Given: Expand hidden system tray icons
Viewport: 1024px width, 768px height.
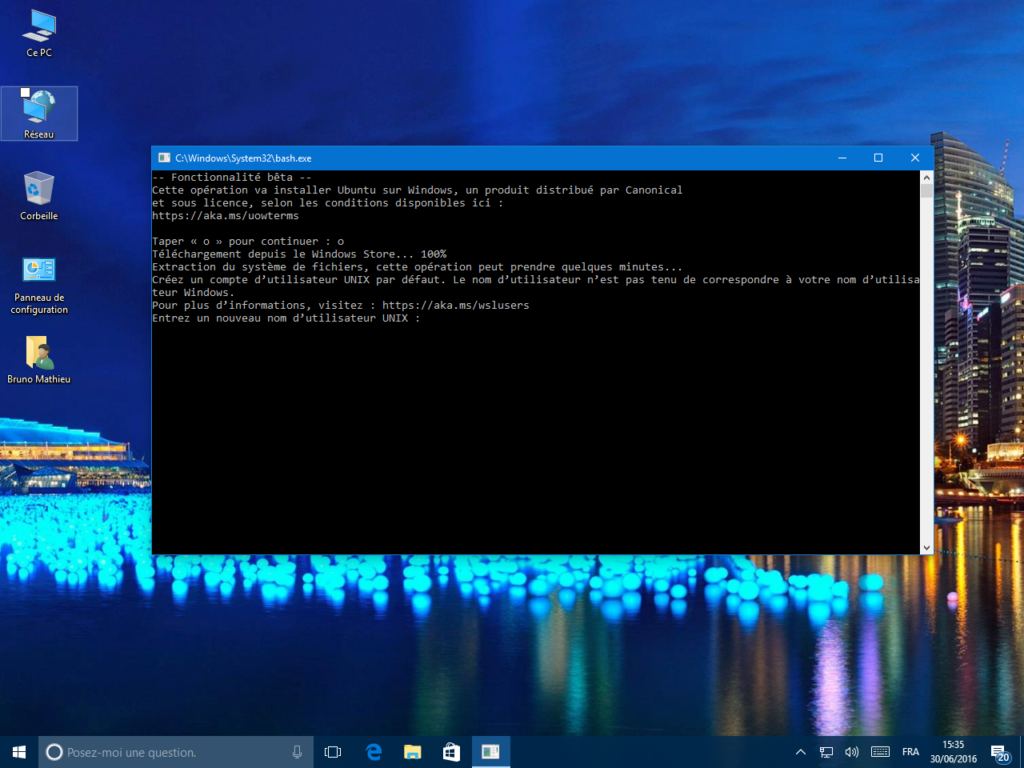Looking at the screenshot, I should [800, 751].
